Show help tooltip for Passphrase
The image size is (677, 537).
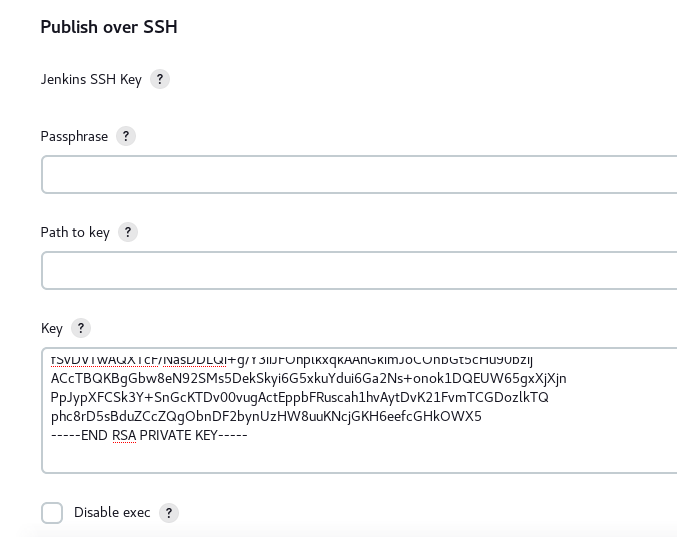click(x=126, y=136)
